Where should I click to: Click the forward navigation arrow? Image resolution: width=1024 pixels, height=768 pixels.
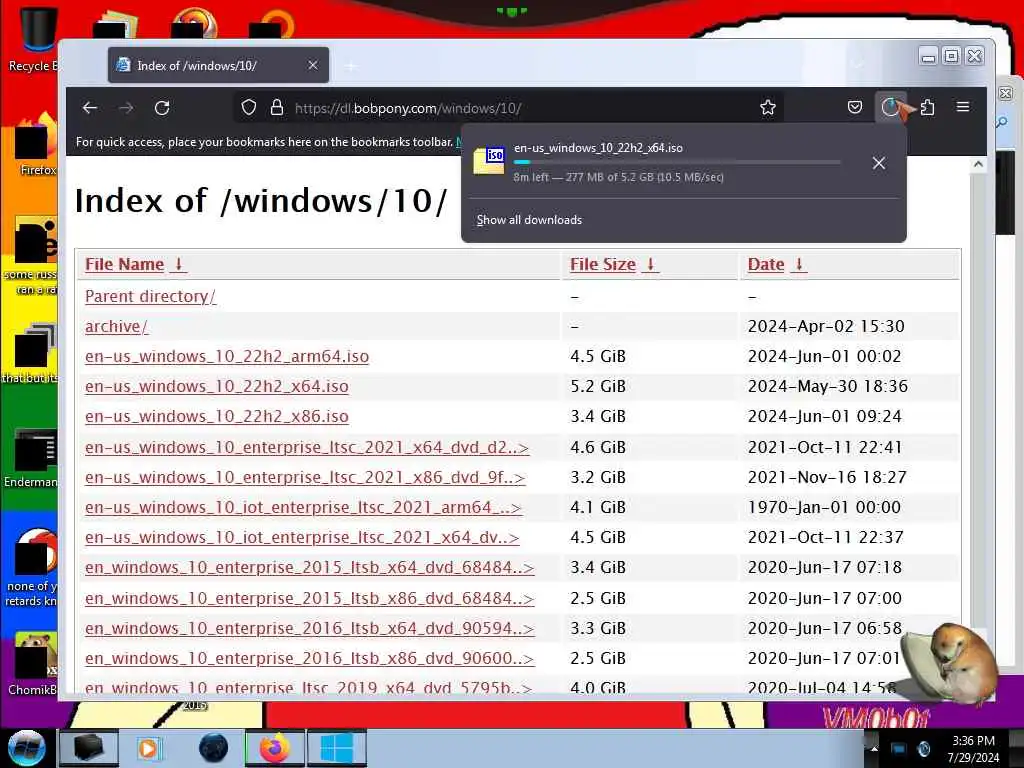(126, 108)
